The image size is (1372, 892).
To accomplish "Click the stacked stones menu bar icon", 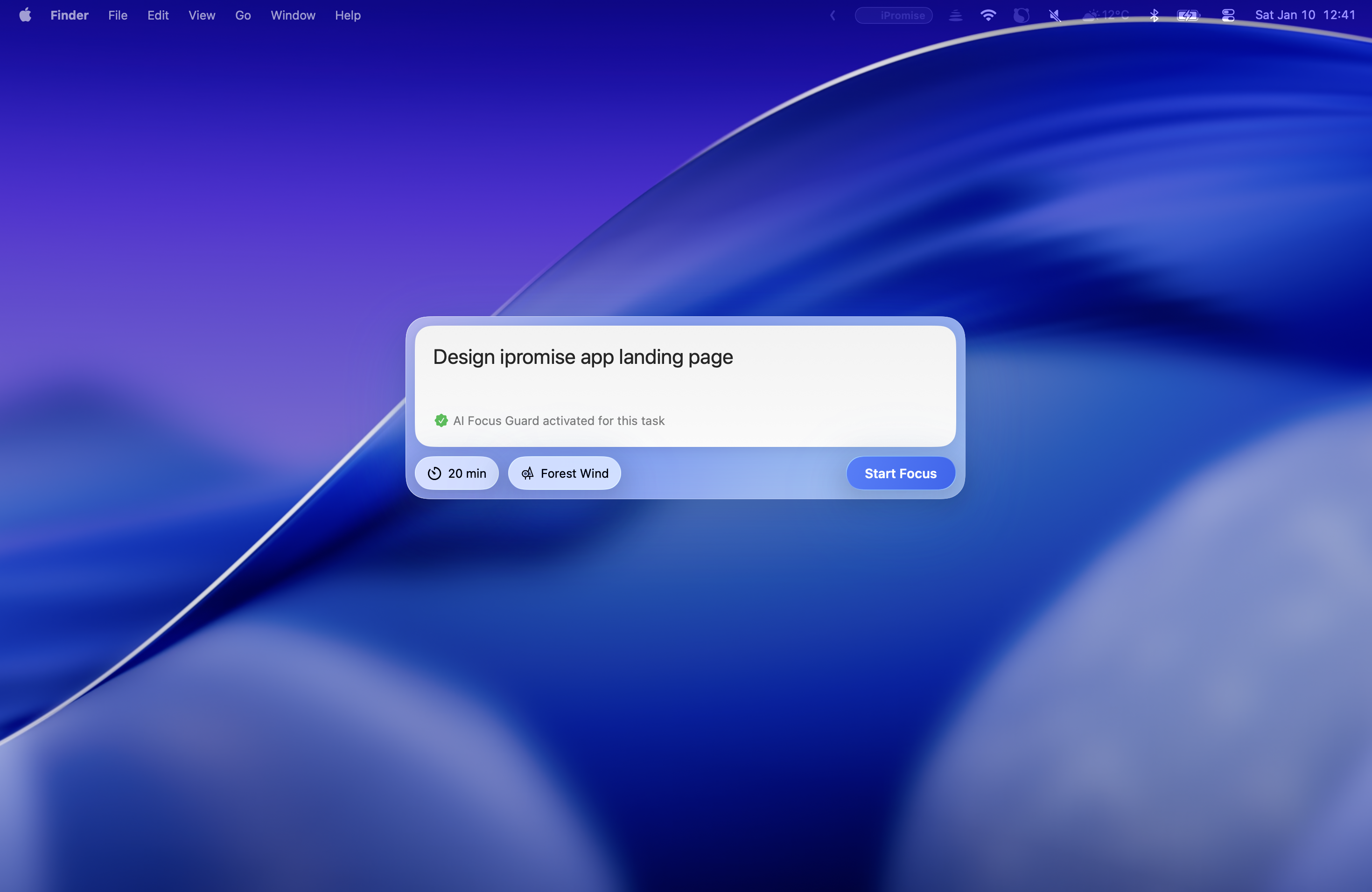I will pos(955,15).
